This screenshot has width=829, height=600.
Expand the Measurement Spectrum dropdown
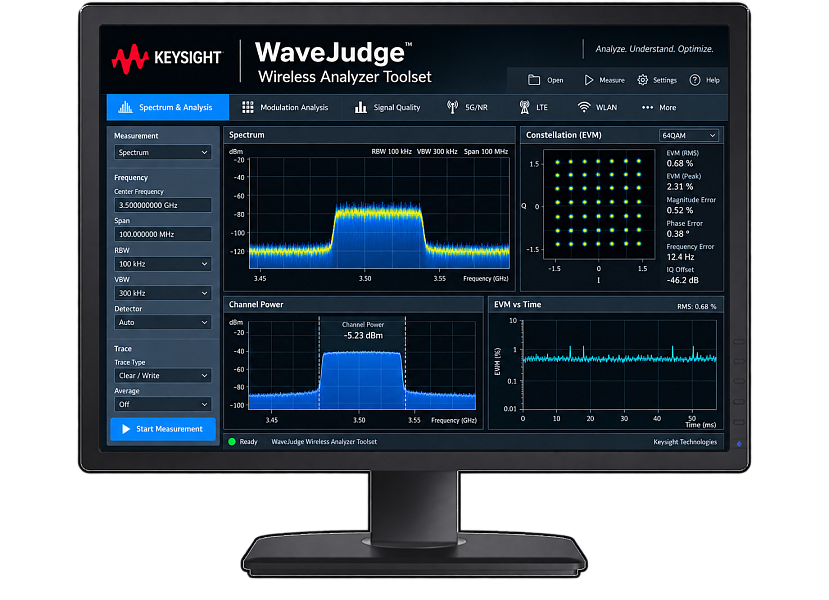click(163, 152)
